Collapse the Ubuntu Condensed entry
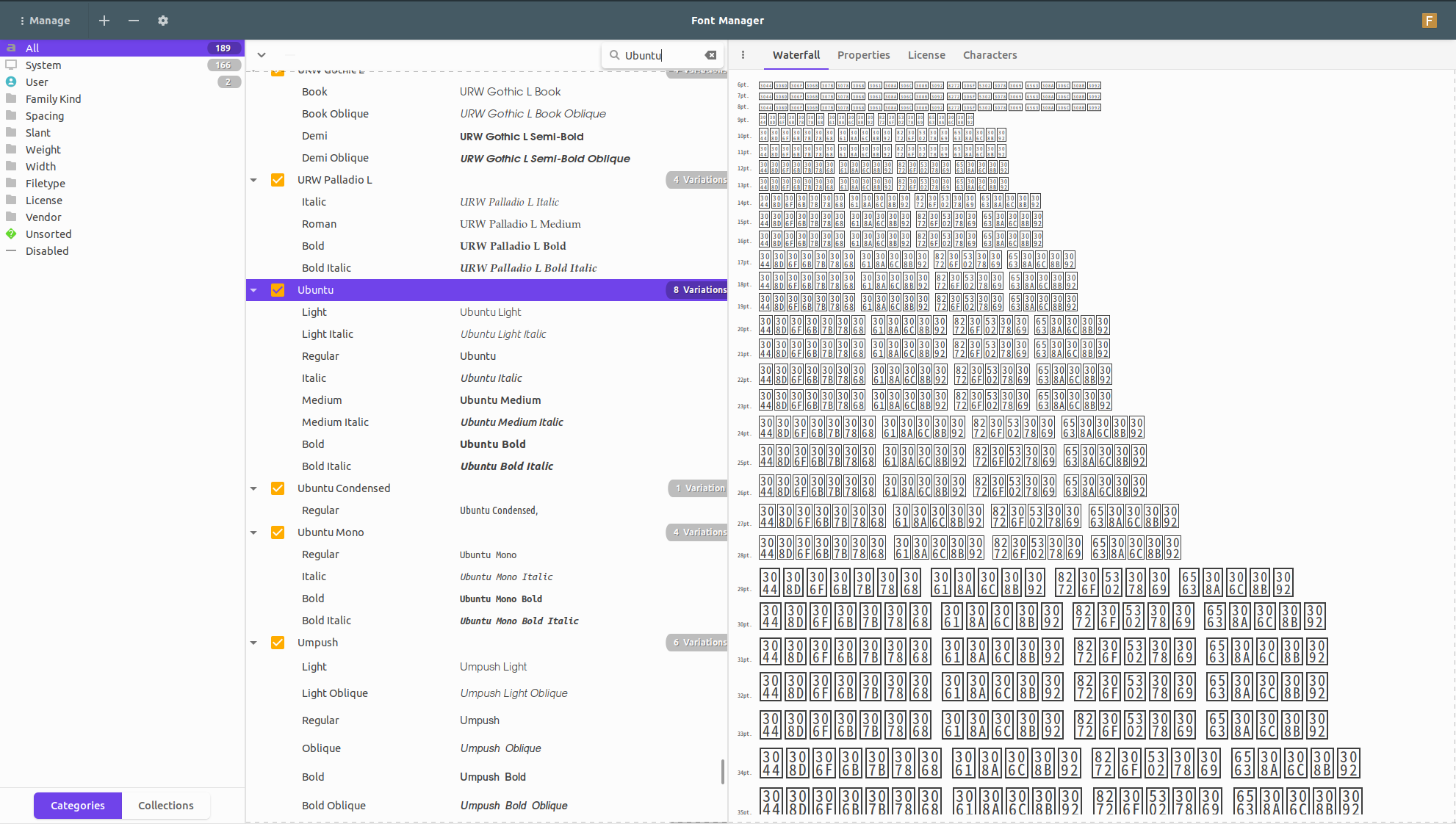The image size is (1456, 824). (x=253, y=488)
